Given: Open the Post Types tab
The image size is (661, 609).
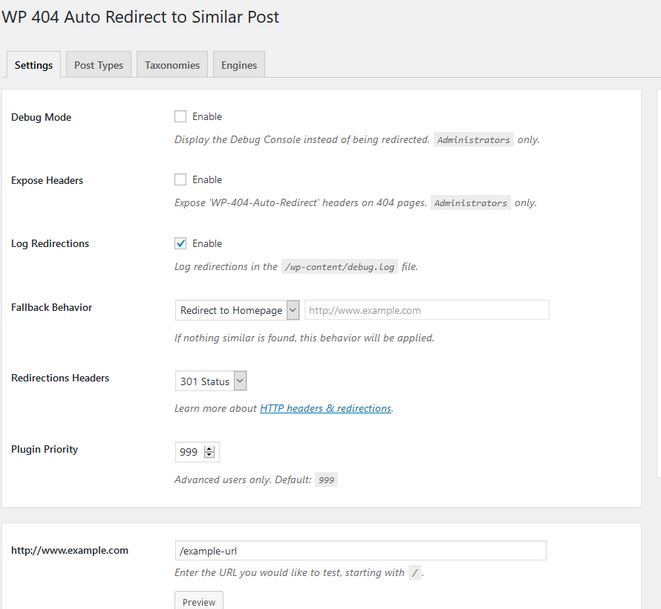Looking at the screenshot, I should pyautogui.click(x=99, y=65).
